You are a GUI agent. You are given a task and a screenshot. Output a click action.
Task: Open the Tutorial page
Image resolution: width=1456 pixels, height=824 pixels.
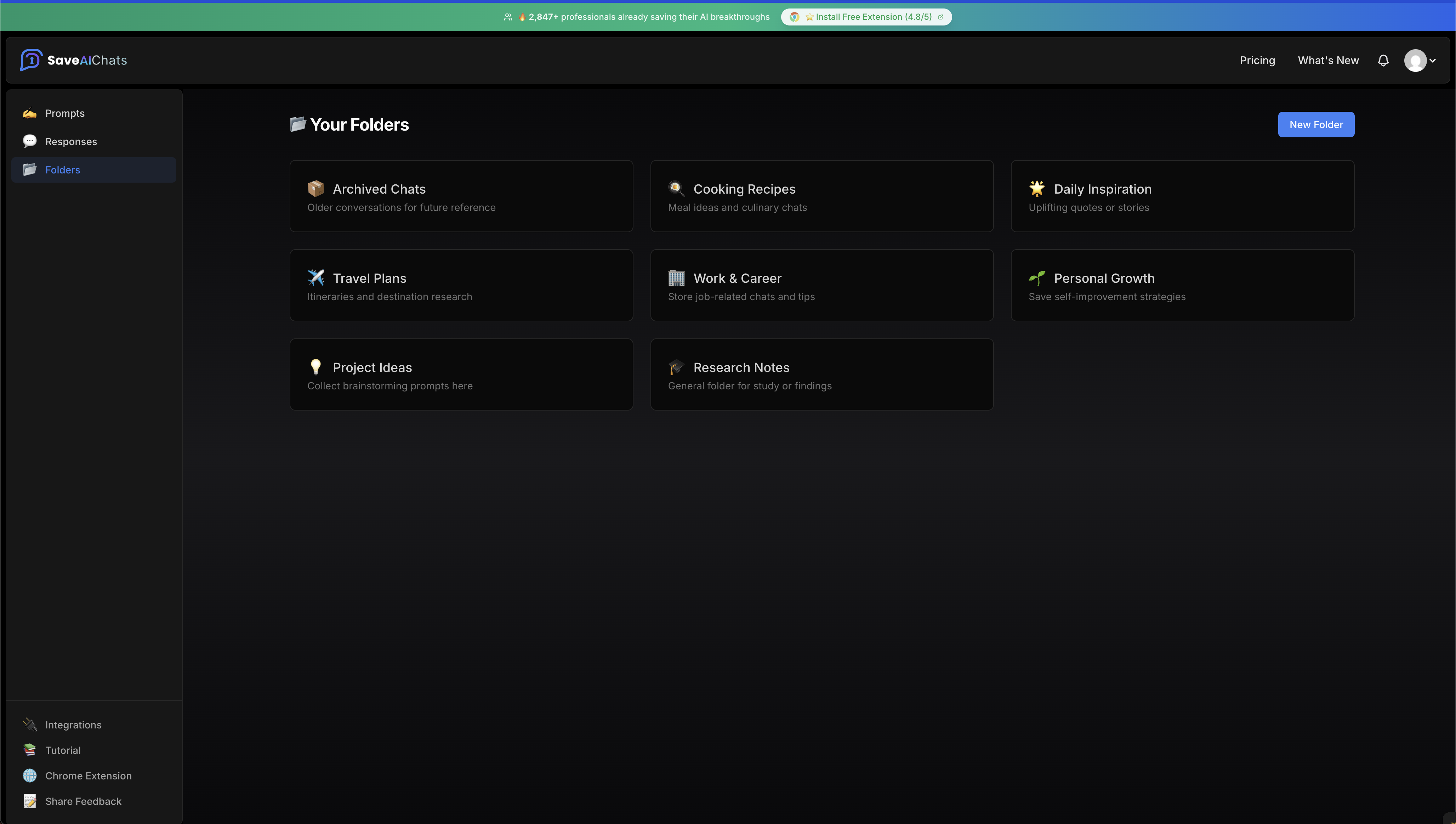(x=93, y=750)
